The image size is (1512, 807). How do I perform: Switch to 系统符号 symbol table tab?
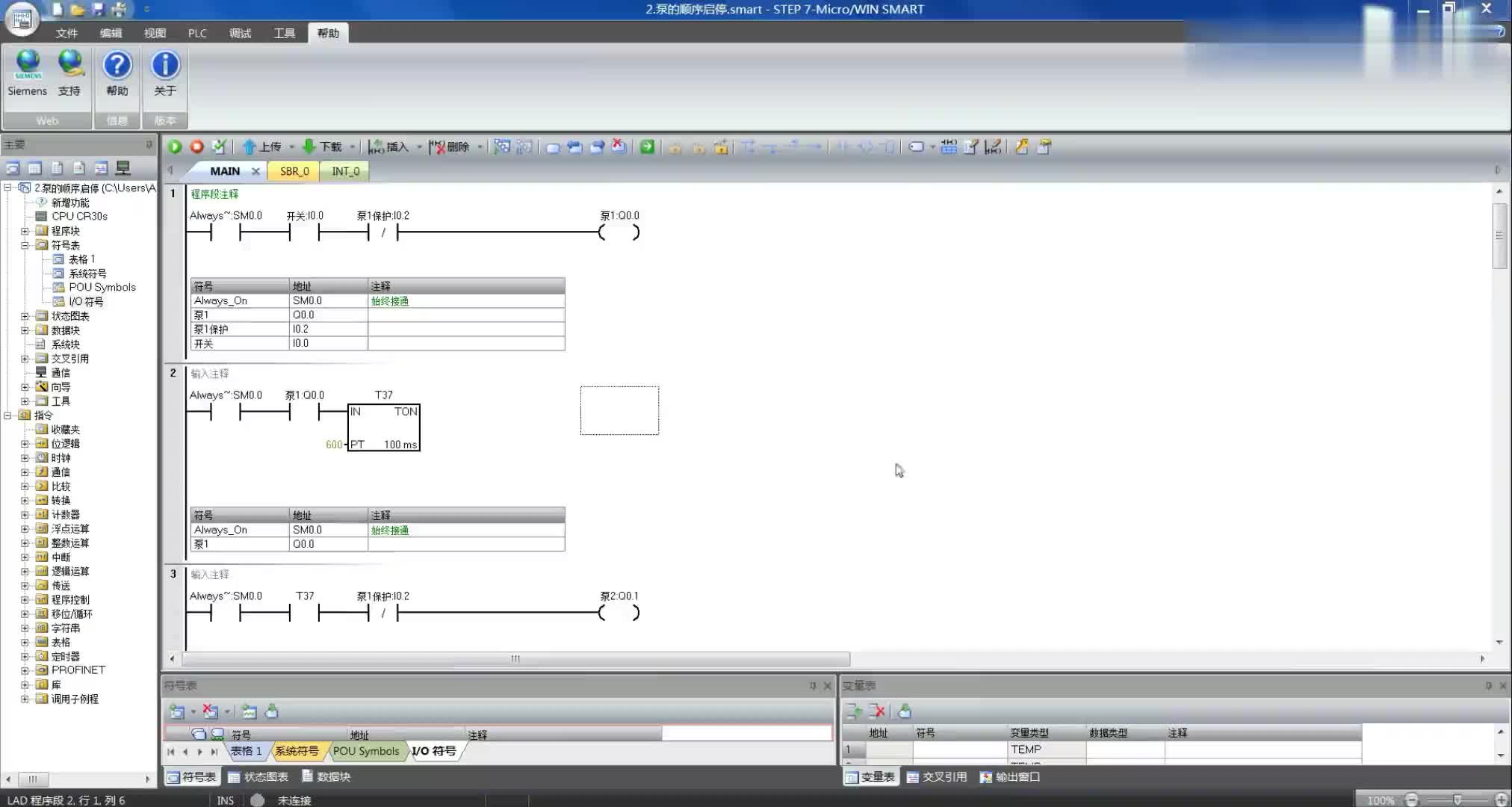[x=297, y=751]
